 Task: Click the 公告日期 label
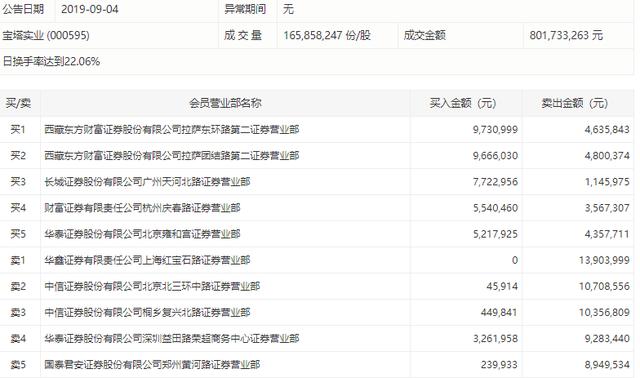(23, 9)
